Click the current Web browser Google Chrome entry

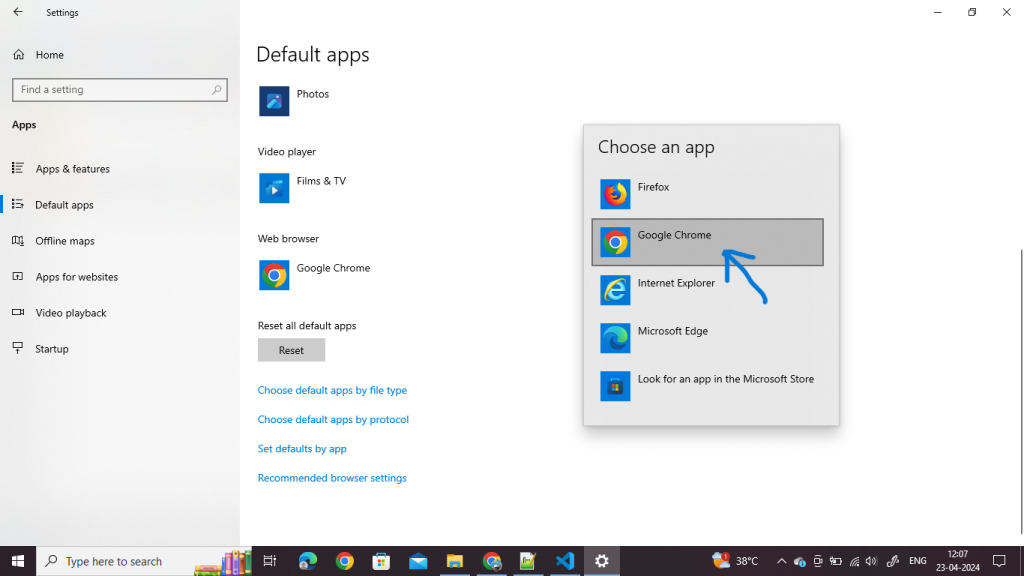tap(315, 275)
